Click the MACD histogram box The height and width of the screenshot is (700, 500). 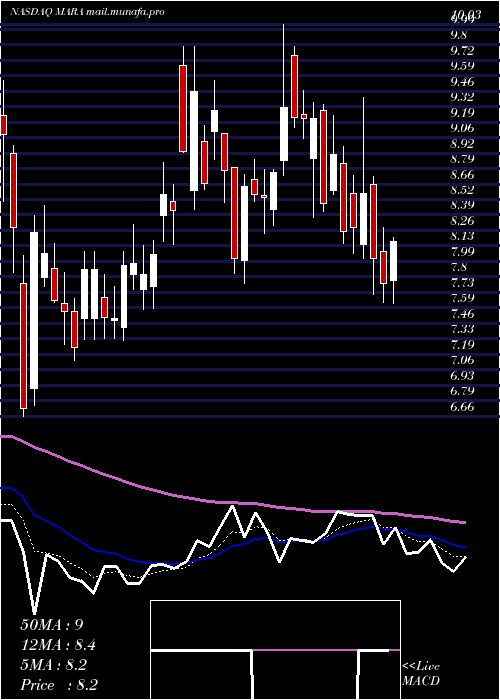pyautogui.click(x=275, y=650)
